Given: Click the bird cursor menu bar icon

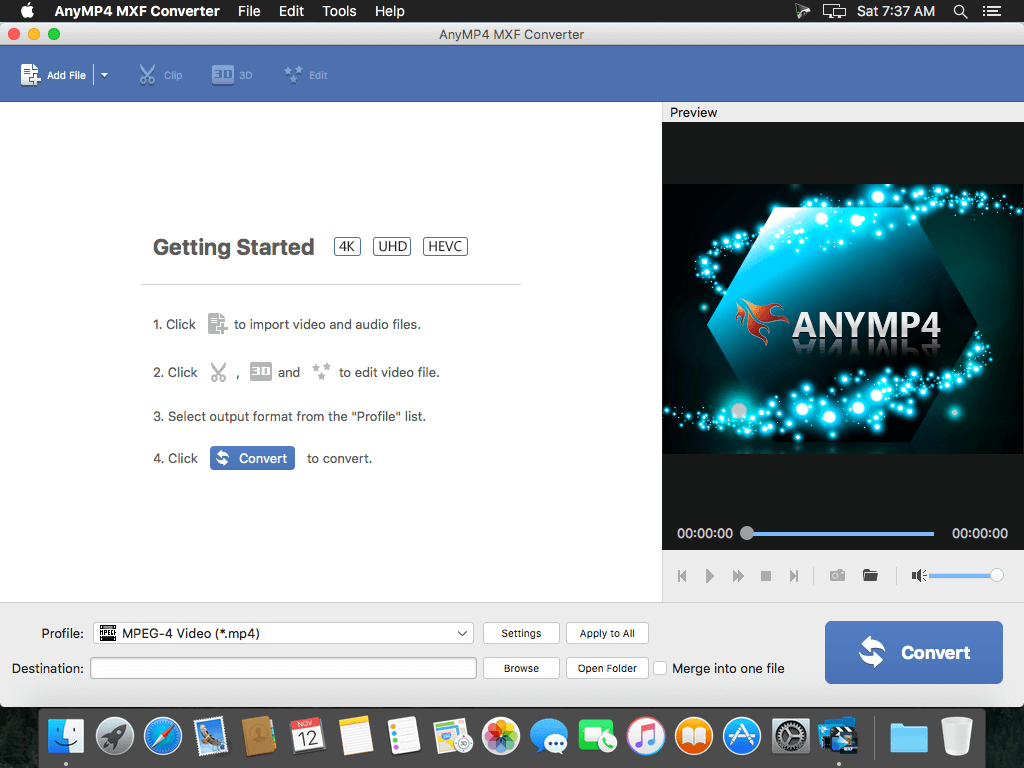Looking at the screenshot, I should click(803, 11).
